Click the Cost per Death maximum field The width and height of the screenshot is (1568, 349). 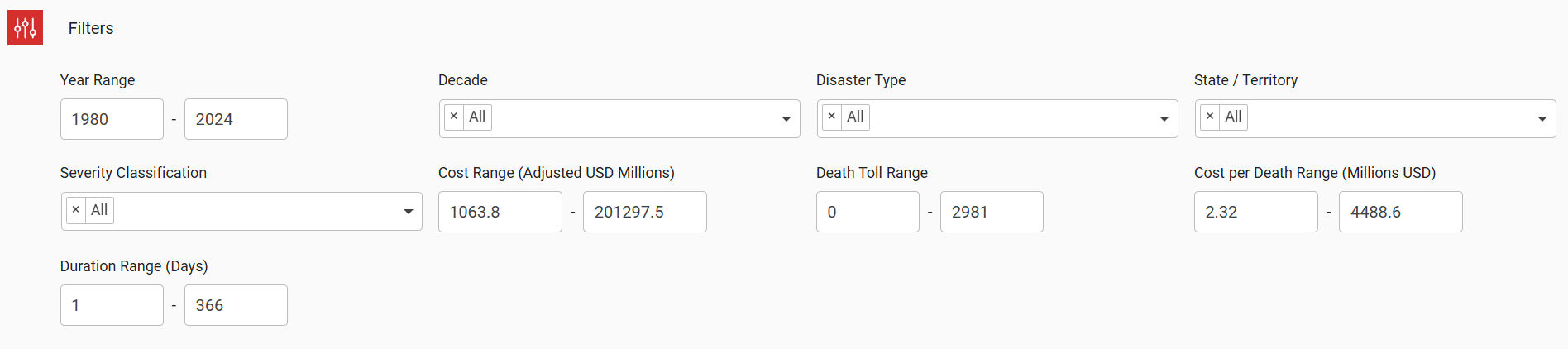click(x=1400, y=212)
